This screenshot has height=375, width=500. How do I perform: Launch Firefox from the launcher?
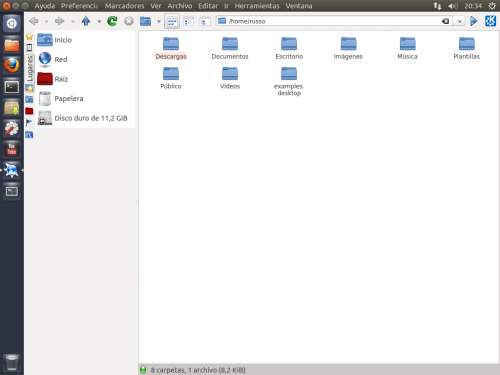coord(12,65)
